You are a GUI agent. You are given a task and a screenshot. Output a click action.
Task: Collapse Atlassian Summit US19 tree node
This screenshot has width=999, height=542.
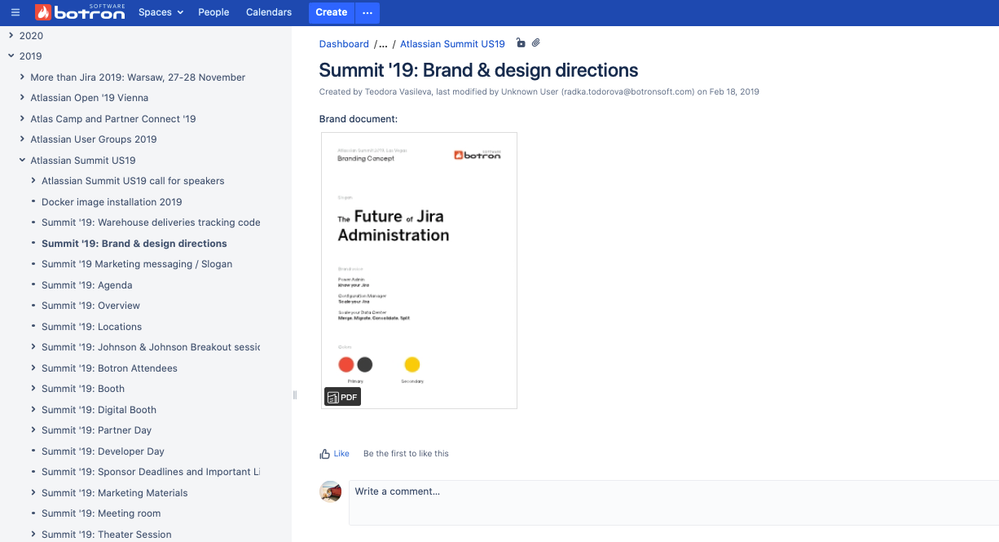point(22,160)
